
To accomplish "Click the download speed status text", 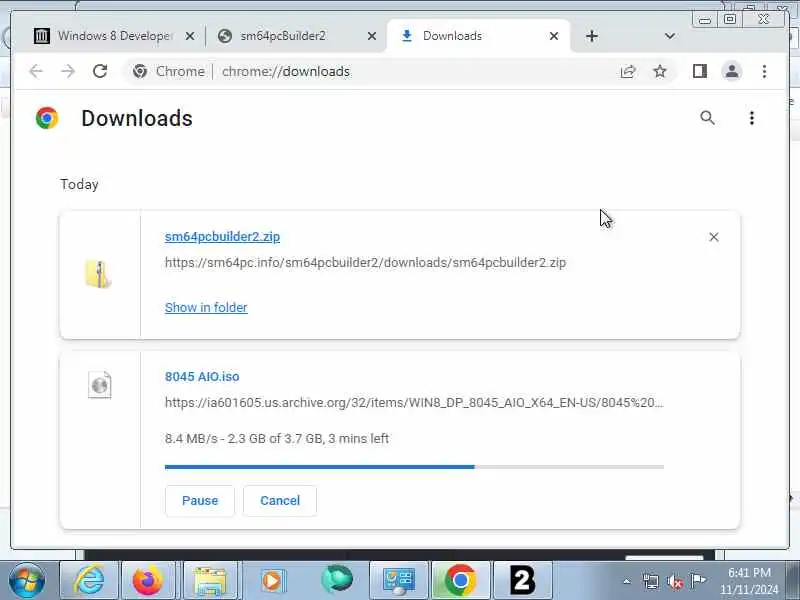I will point(277,439).
